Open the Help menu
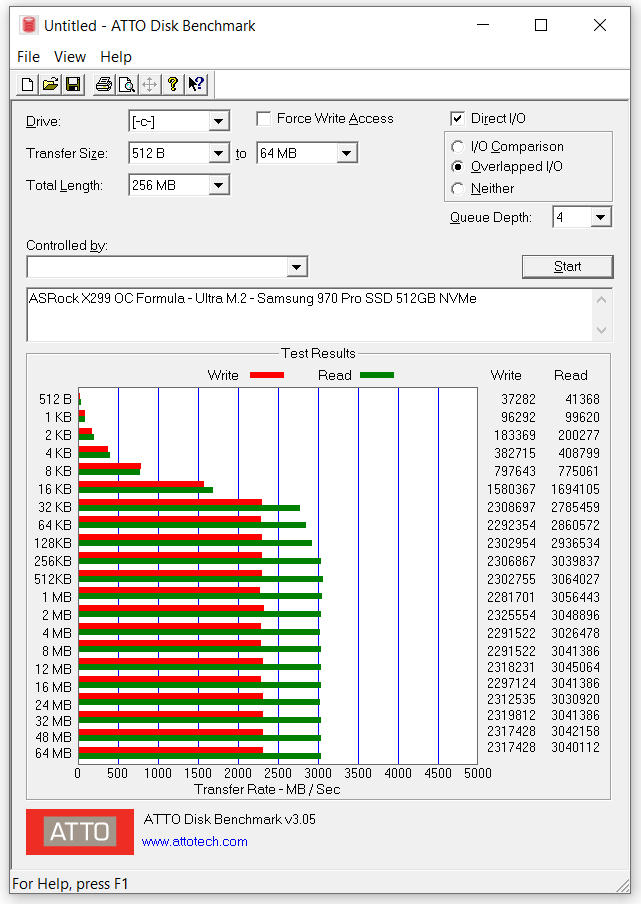Image resolution: width=641 pixels, height=904 pixels. coord(116,57)
